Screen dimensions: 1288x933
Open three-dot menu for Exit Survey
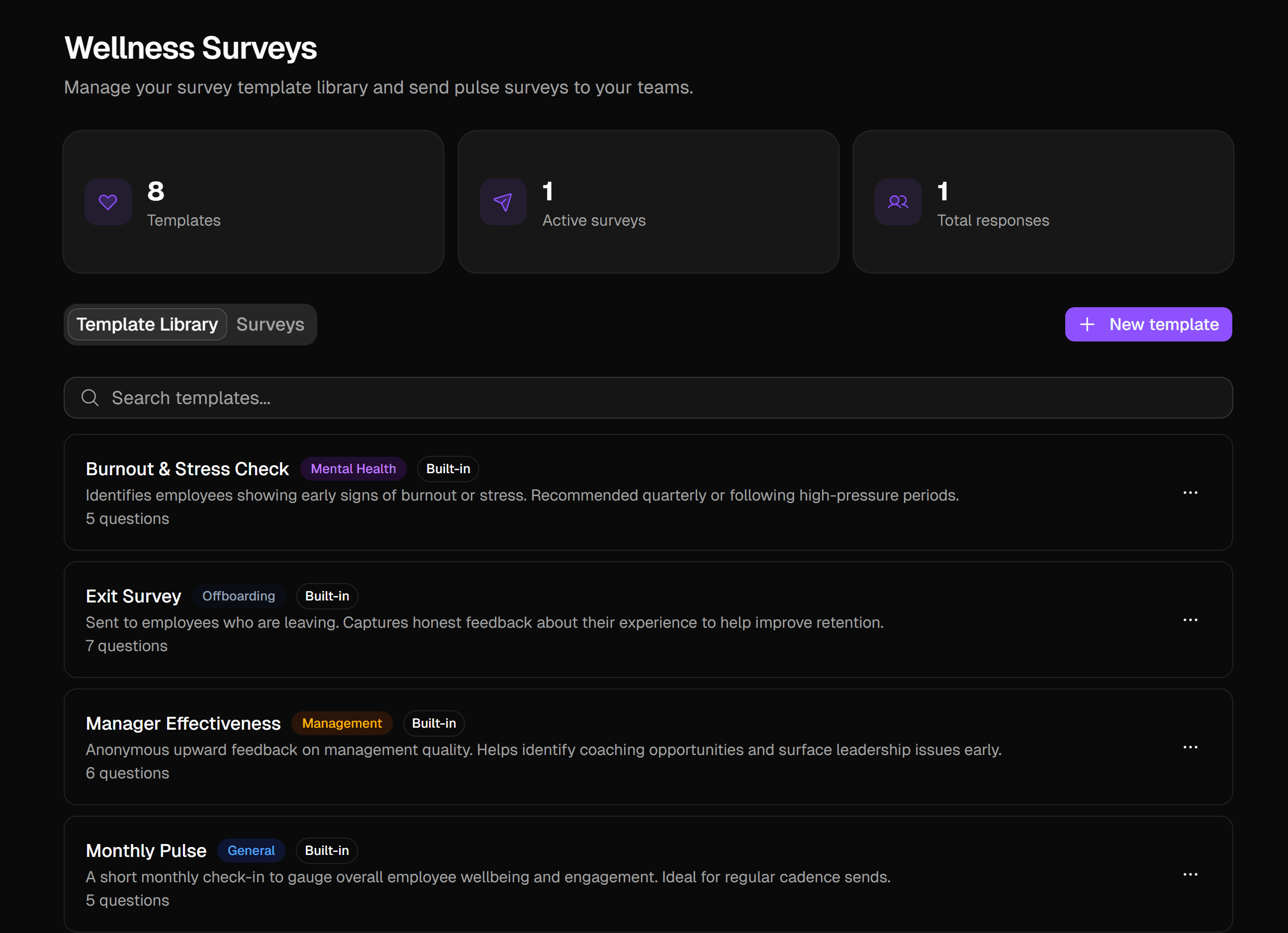(x=1191, y=620)
